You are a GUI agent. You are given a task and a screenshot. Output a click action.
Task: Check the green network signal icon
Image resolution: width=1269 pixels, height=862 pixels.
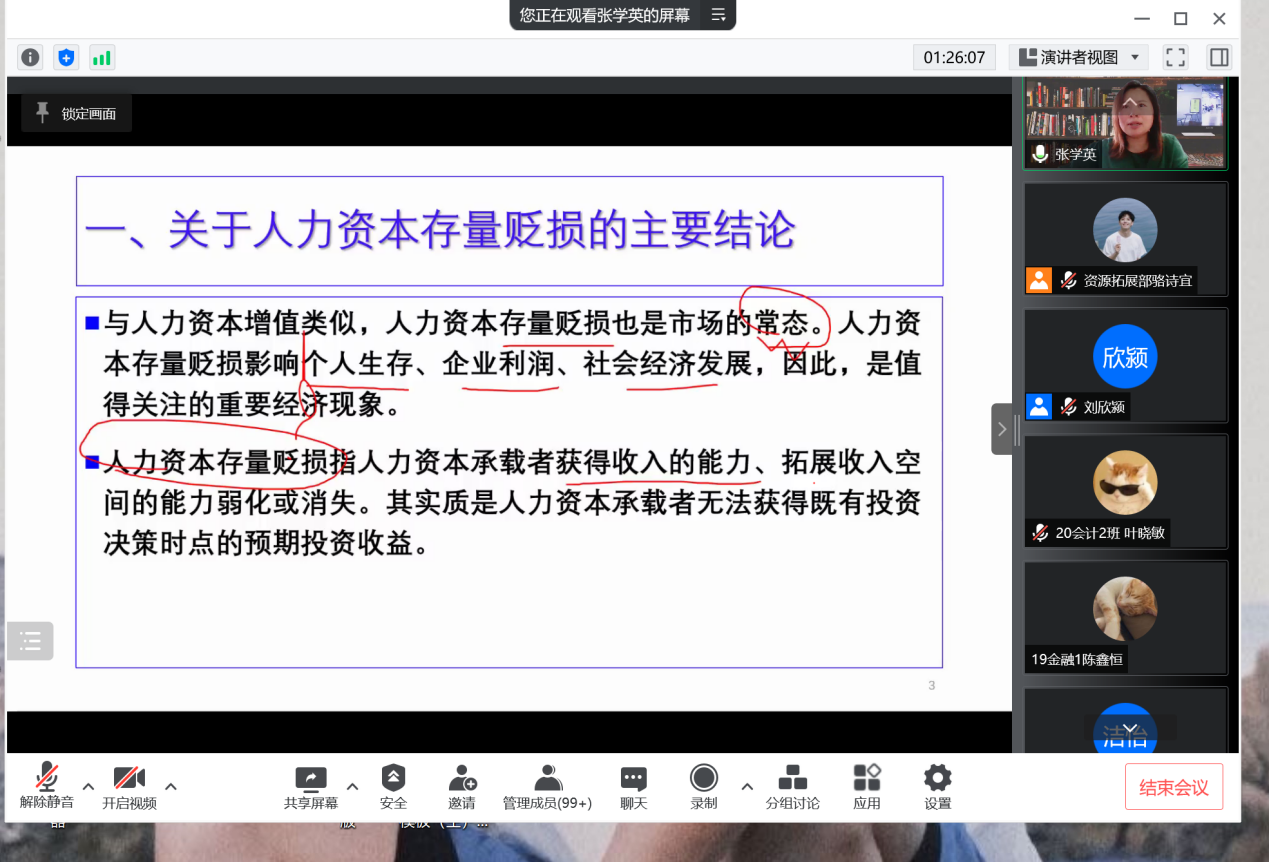101,57
